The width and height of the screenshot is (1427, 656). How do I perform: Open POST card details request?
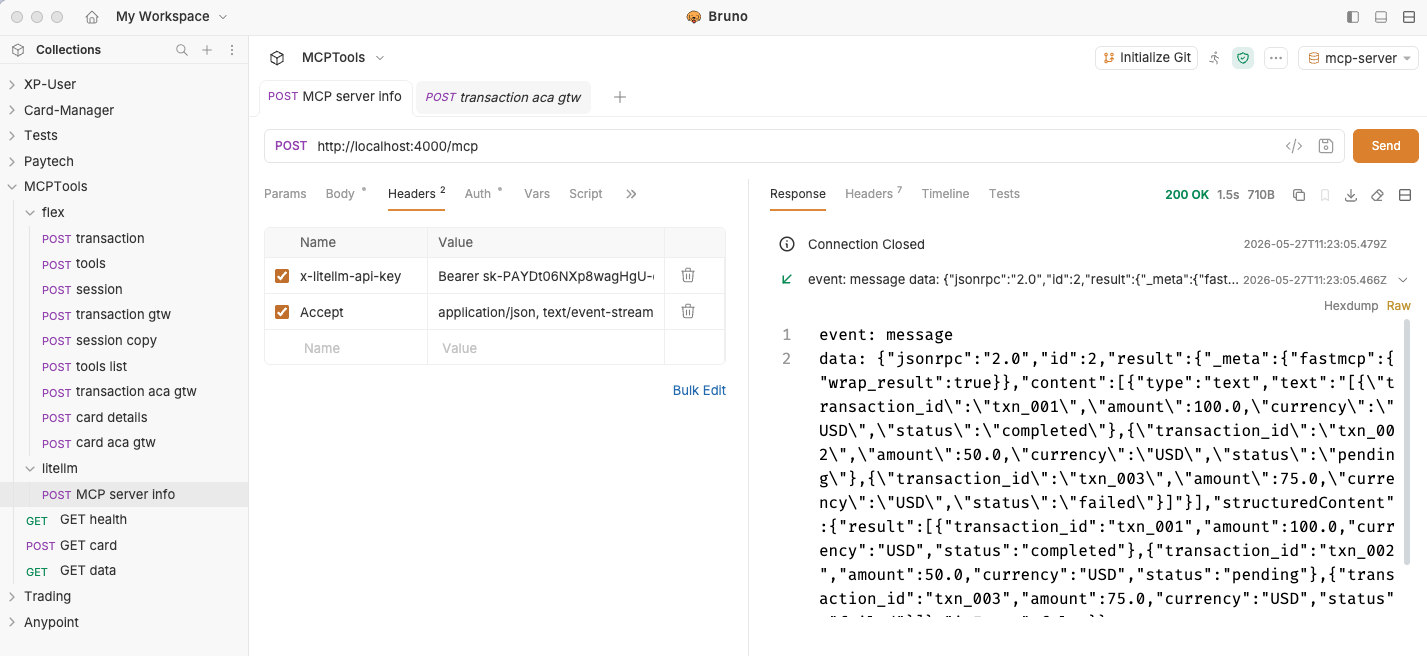coord(124,418)
